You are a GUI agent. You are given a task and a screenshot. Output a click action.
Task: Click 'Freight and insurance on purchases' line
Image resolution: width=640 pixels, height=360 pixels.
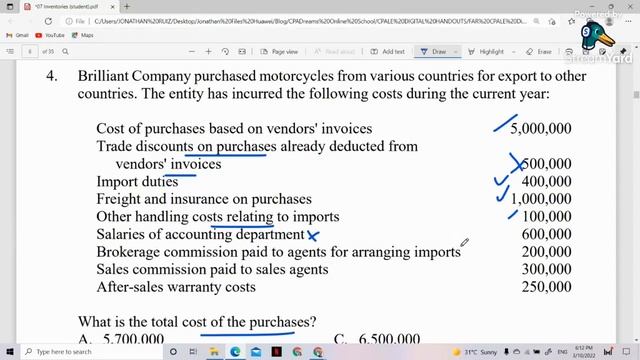pos(204,199)
